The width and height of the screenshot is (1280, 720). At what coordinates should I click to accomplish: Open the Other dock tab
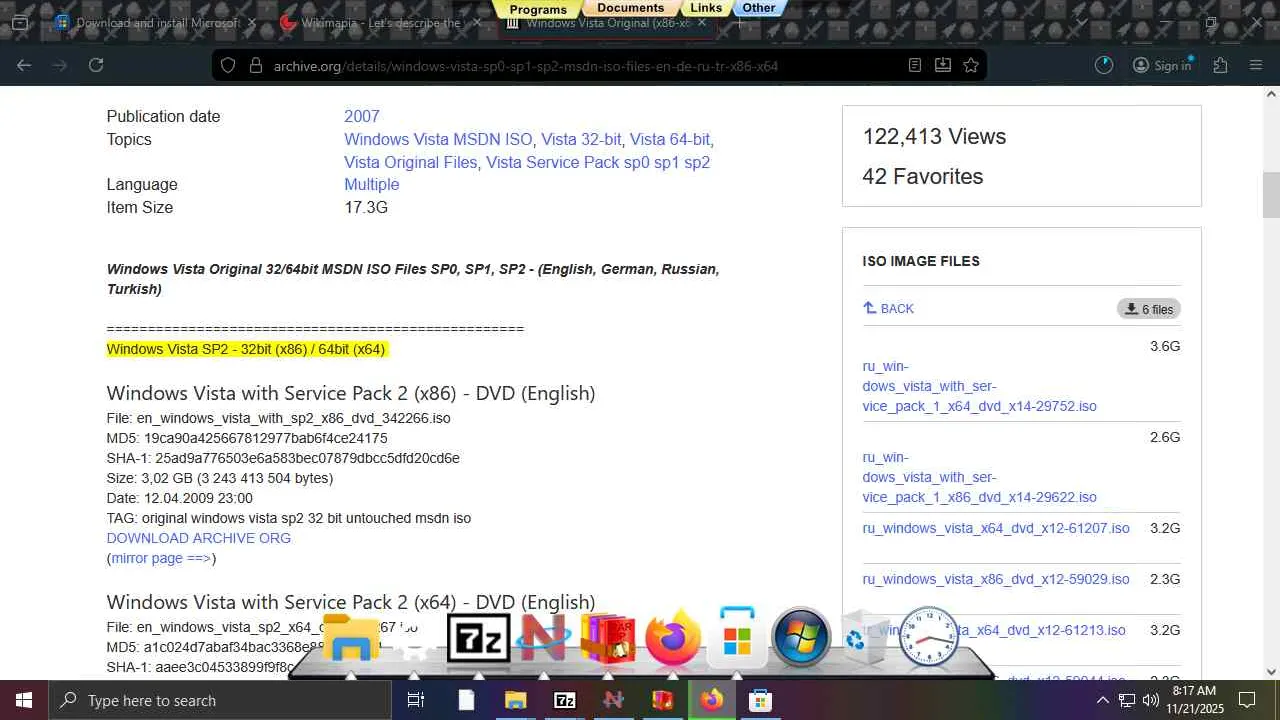(x=759, y=8)
